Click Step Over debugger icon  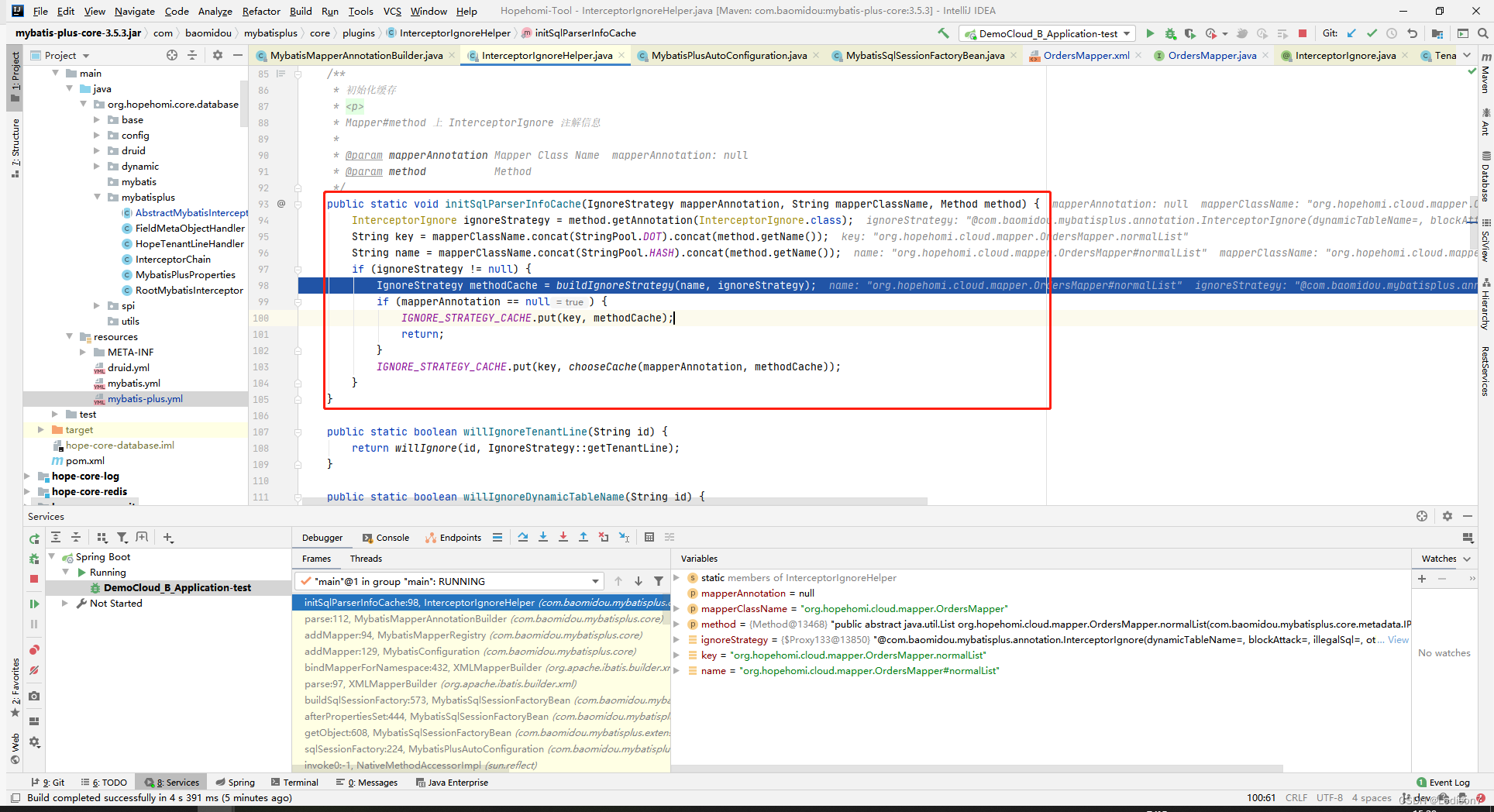(x=523, y=537)
